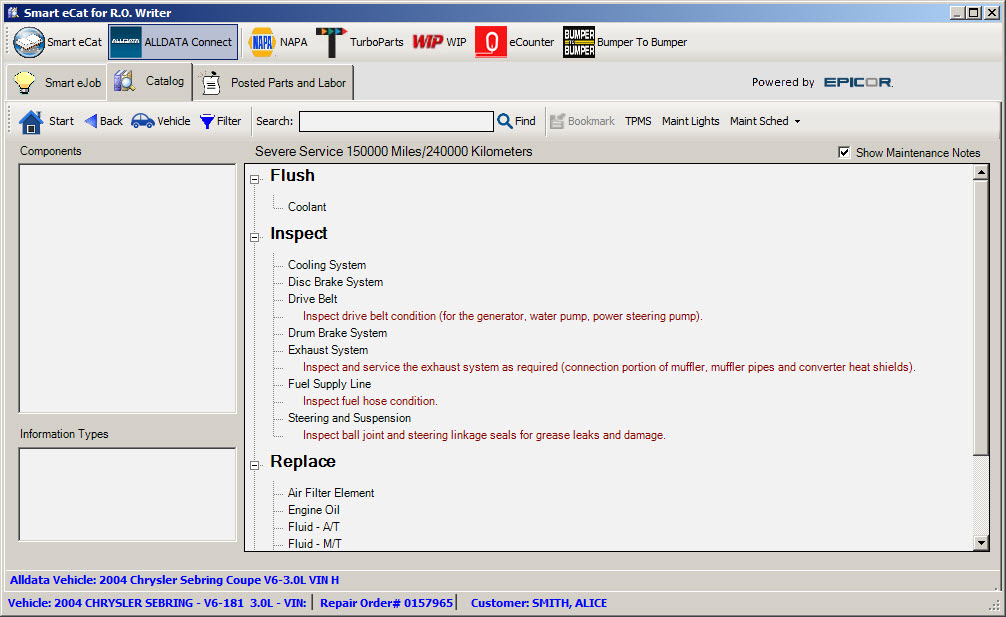Open the Maint Sched dropdown
Viewport: 1006px width, 617px height.
point(765,121)
